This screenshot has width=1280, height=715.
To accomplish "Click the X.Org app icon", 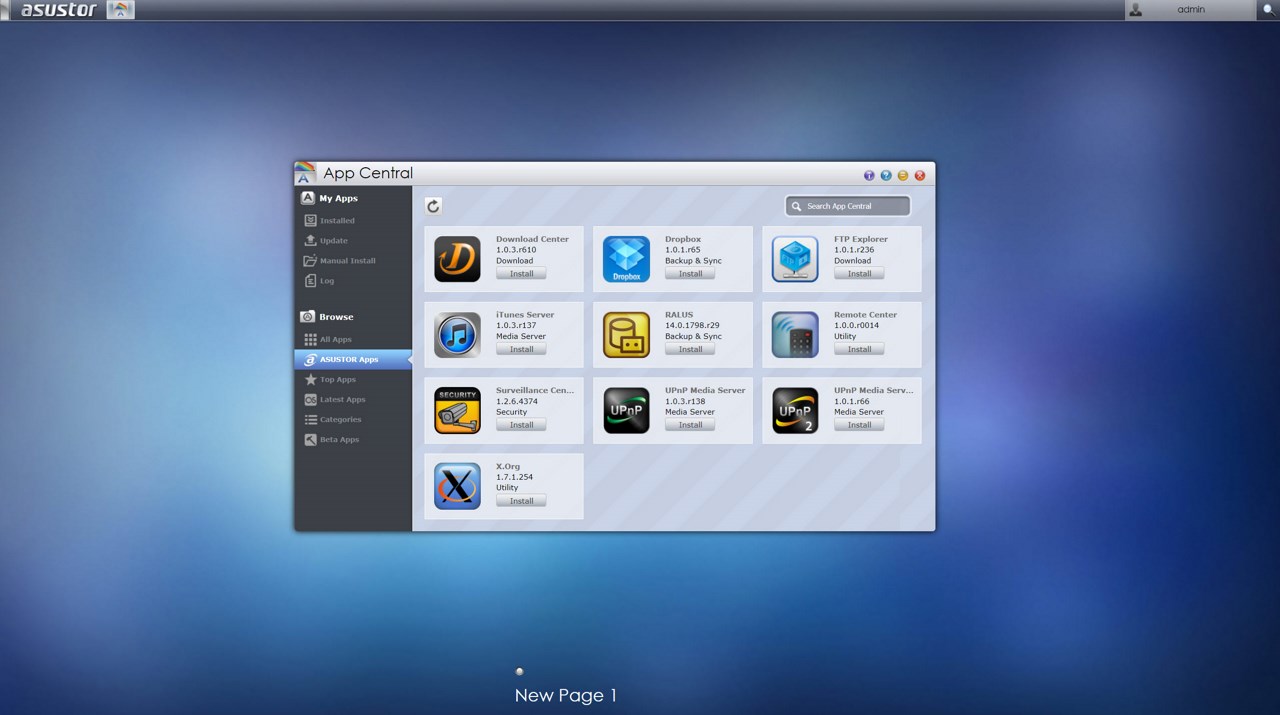I will click(x=457, y=486).
